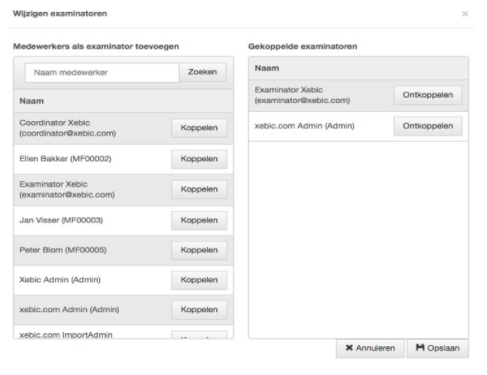
Task: Ontkoppelen Examinator Xebic from linked examinators
Action: coord(428,95)
